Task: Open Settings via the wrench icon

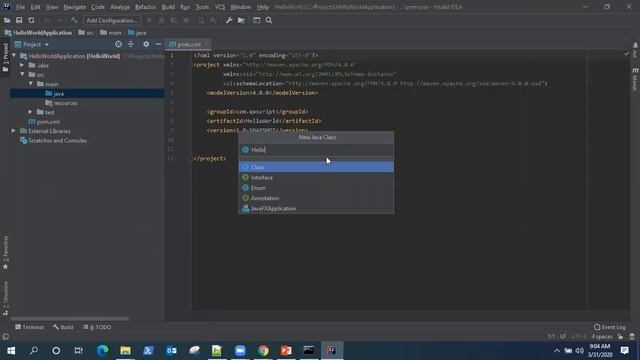Action: pyautogui.click(x=229, y=20)
